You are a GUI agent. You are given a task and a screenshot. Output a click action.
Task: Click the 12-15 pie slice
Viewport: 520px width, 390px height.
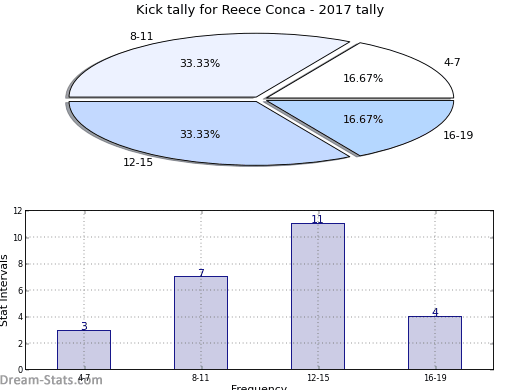click(x=200, y=133)
